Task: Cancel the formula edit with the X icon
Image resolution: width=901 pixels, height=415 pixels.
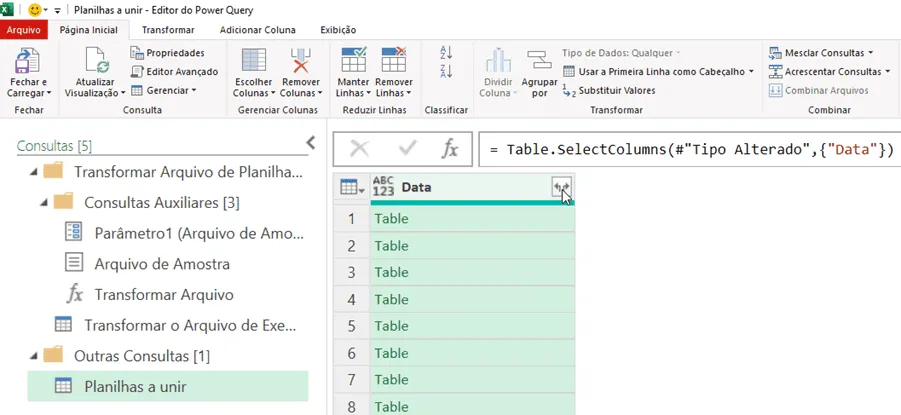Action: pyautogui.click(x=360, y=149)
